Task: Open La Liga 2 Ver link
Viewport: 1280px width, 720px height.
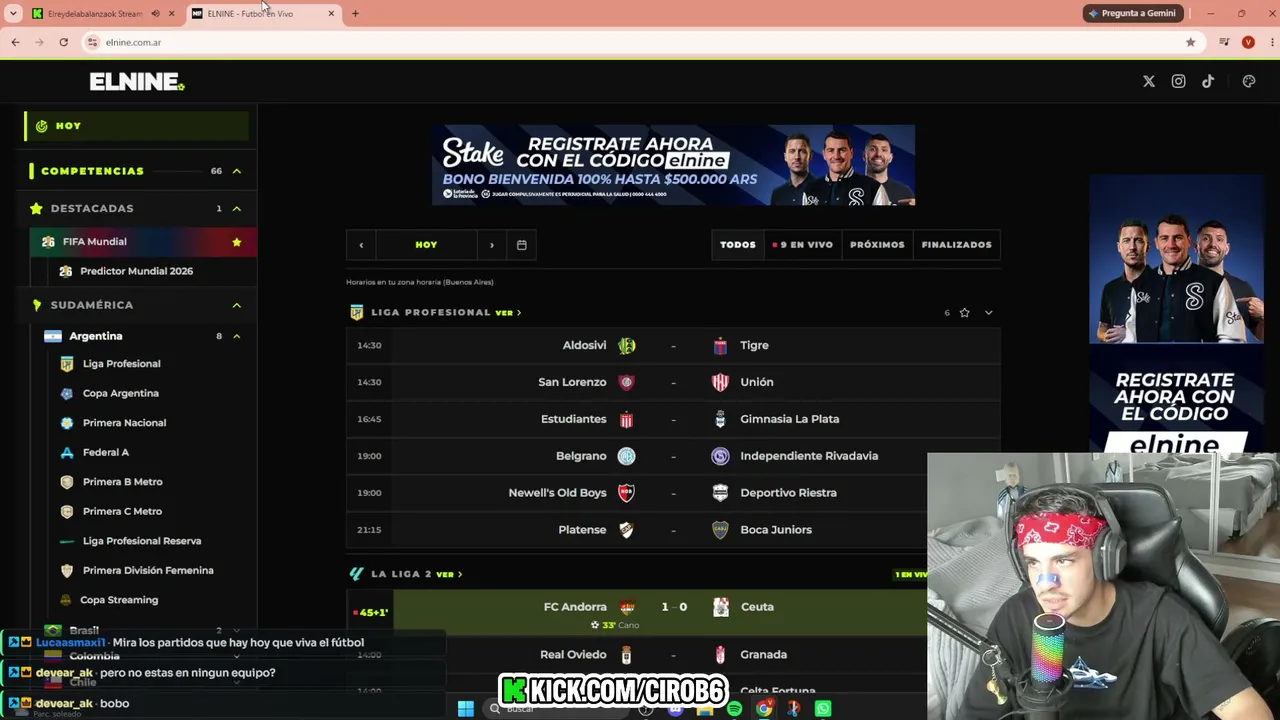Action: pos(449,575)
